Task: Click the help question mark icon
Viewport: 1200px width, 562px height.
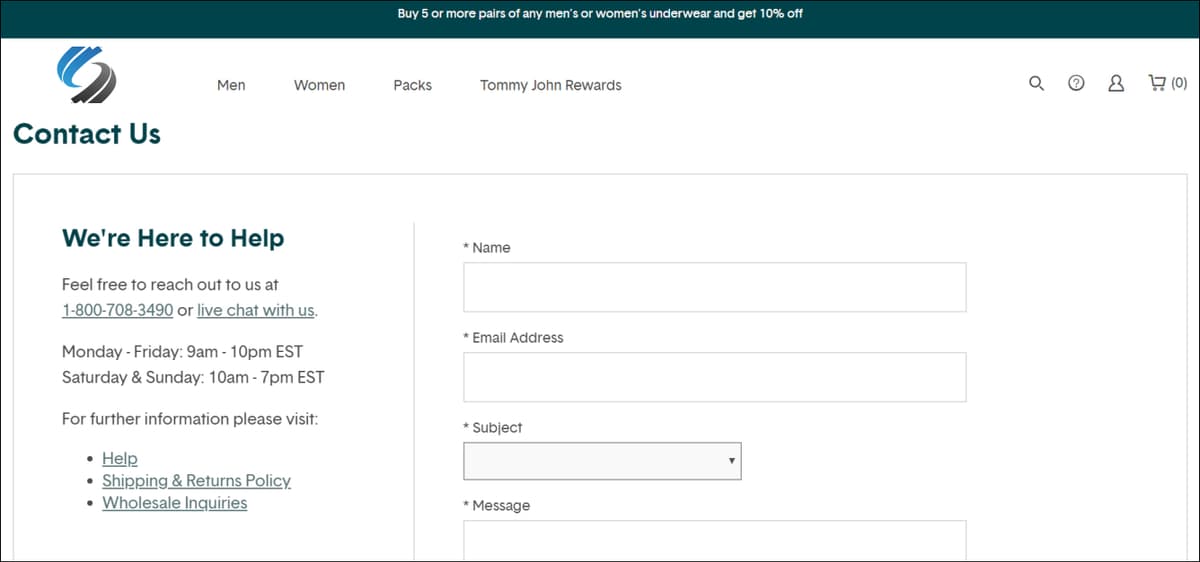Action: (x=1076, y=83)
